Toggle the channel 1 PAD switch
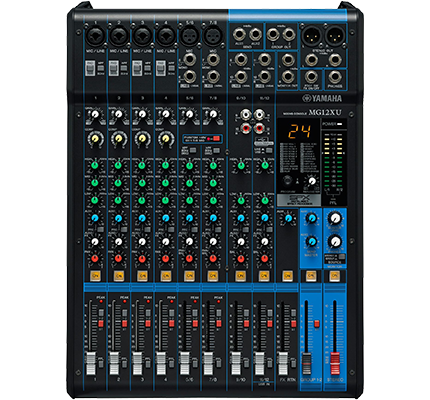The height and width of the screenshot is (400, 430). pos(89,68)
